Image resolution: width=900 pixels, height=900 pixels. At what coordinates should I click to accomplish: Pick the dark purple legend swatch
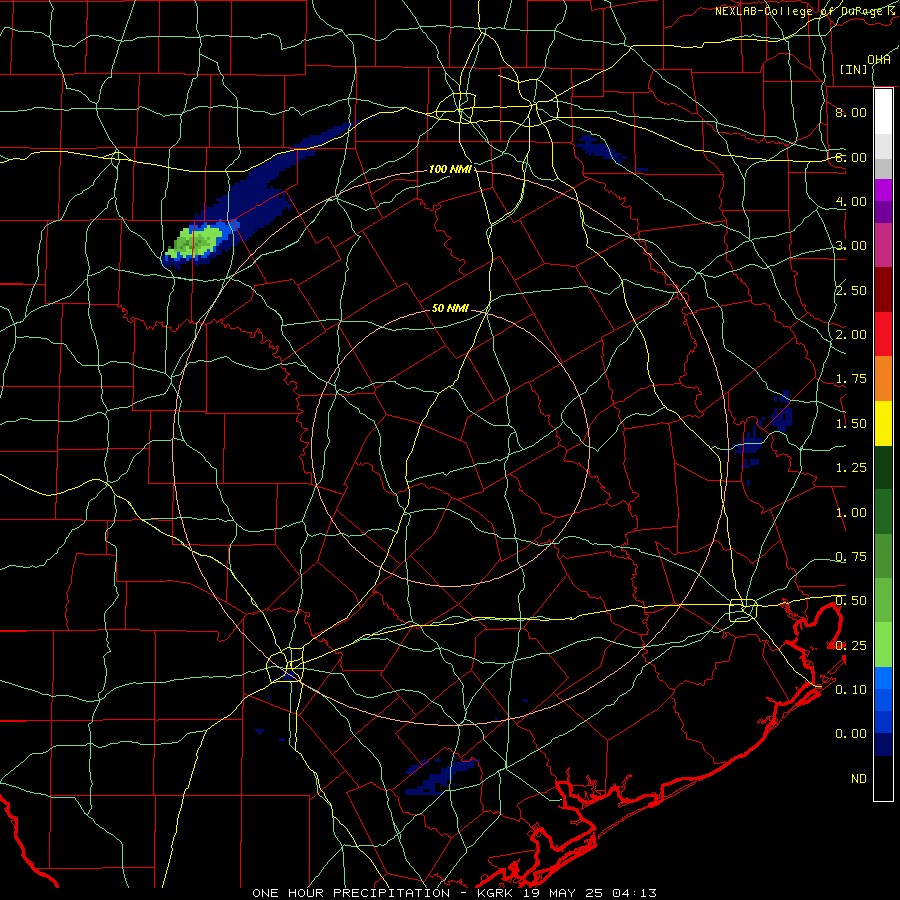[x=883, y=212]
